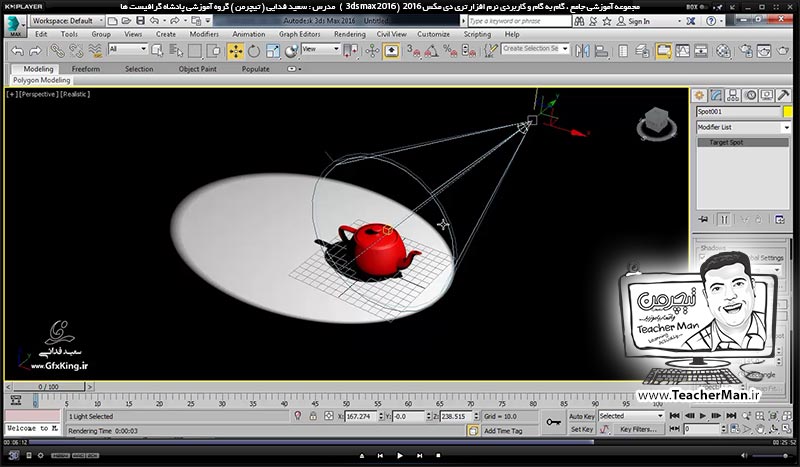Screen dimensions: 800x467
Task: Activate the Select and Move tool
Action: (235, 51)
